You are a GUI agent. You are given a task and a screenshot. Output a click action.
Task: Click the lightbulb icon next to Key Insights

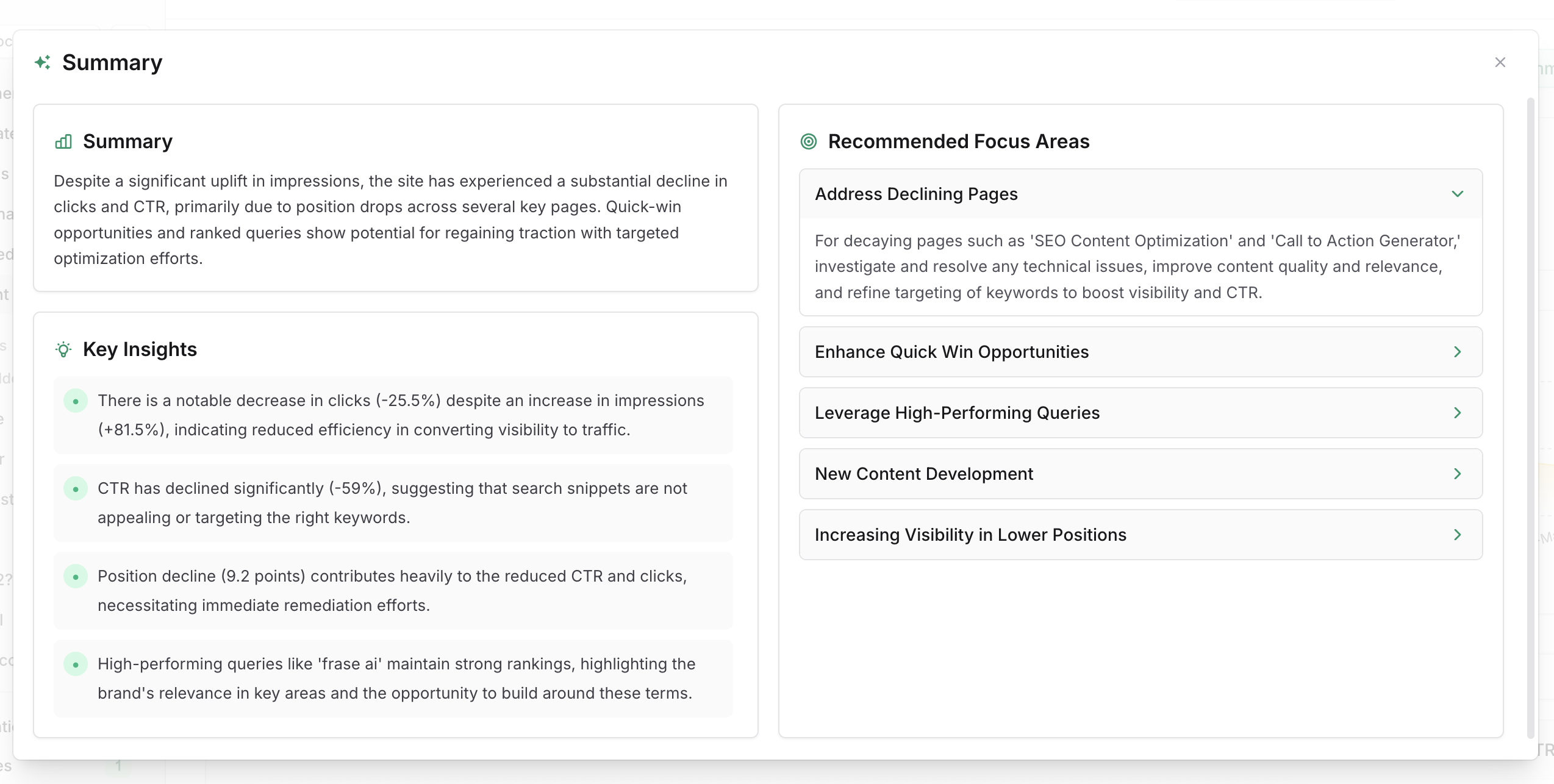[63, 349]
